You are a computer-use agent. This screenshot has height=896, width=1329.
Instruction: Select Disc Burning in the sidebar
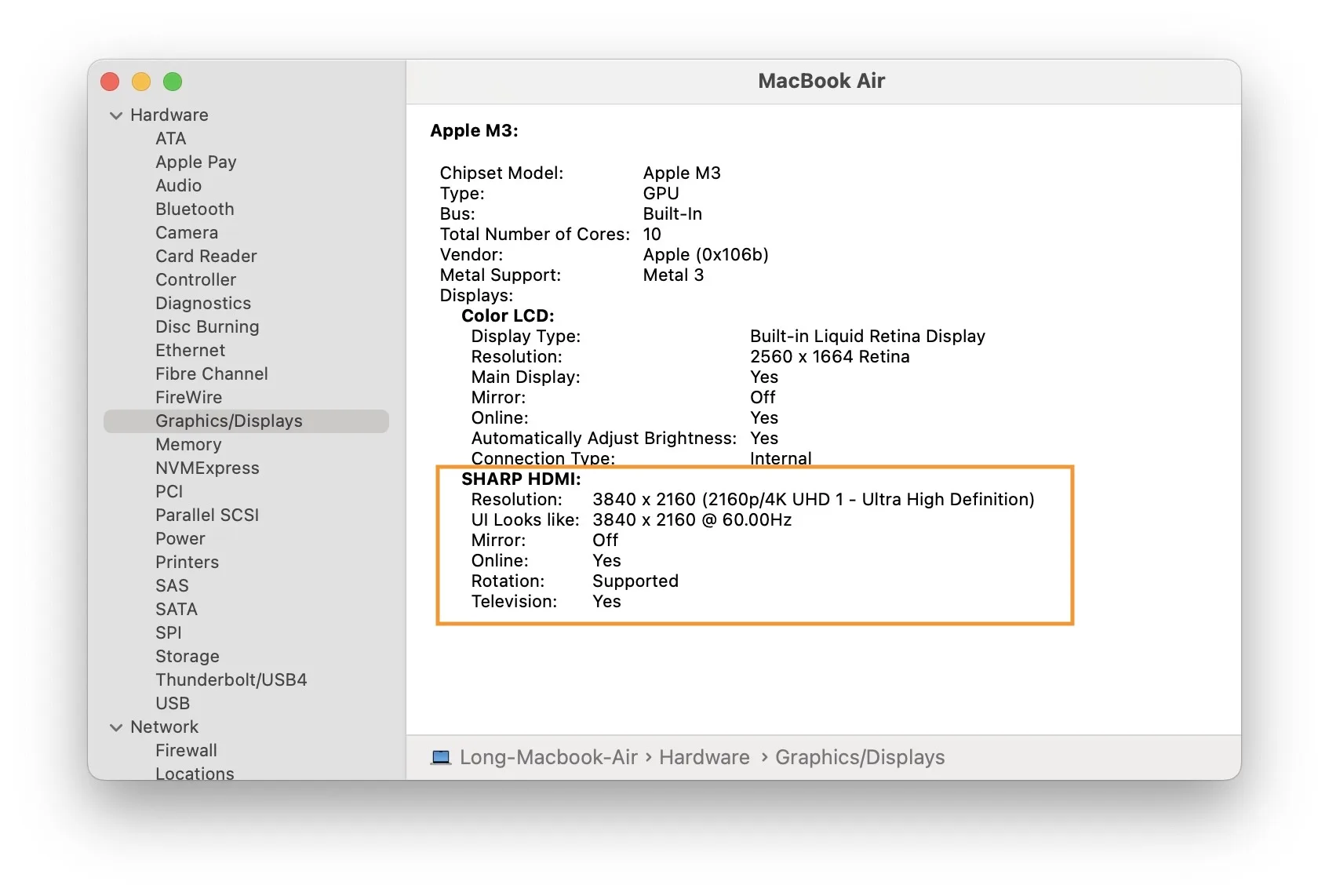[x=207, y=327]
